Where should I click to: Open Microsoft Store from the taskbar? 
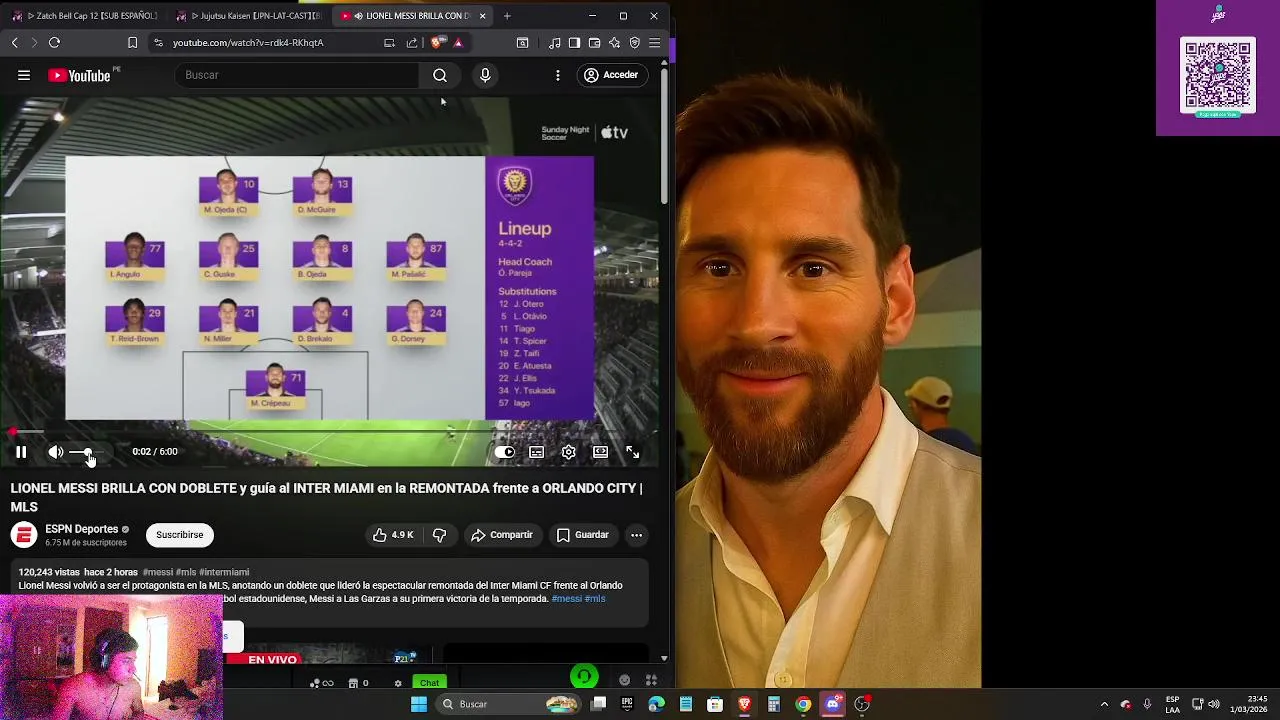click(x=715, y=704)
